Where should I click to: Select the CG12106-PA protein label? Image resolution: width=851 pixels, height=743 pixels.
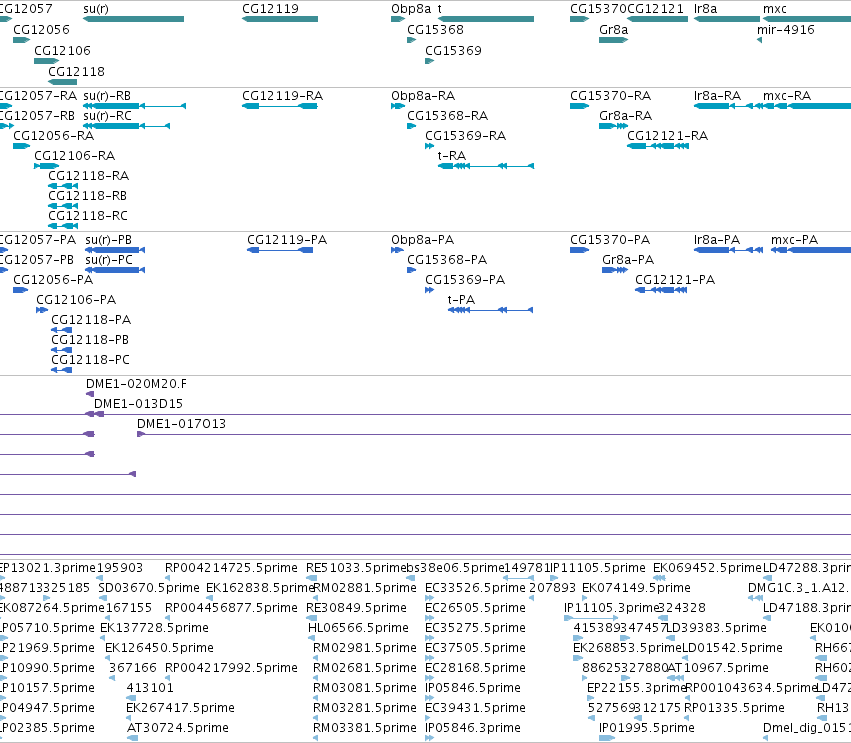(76, 300)
